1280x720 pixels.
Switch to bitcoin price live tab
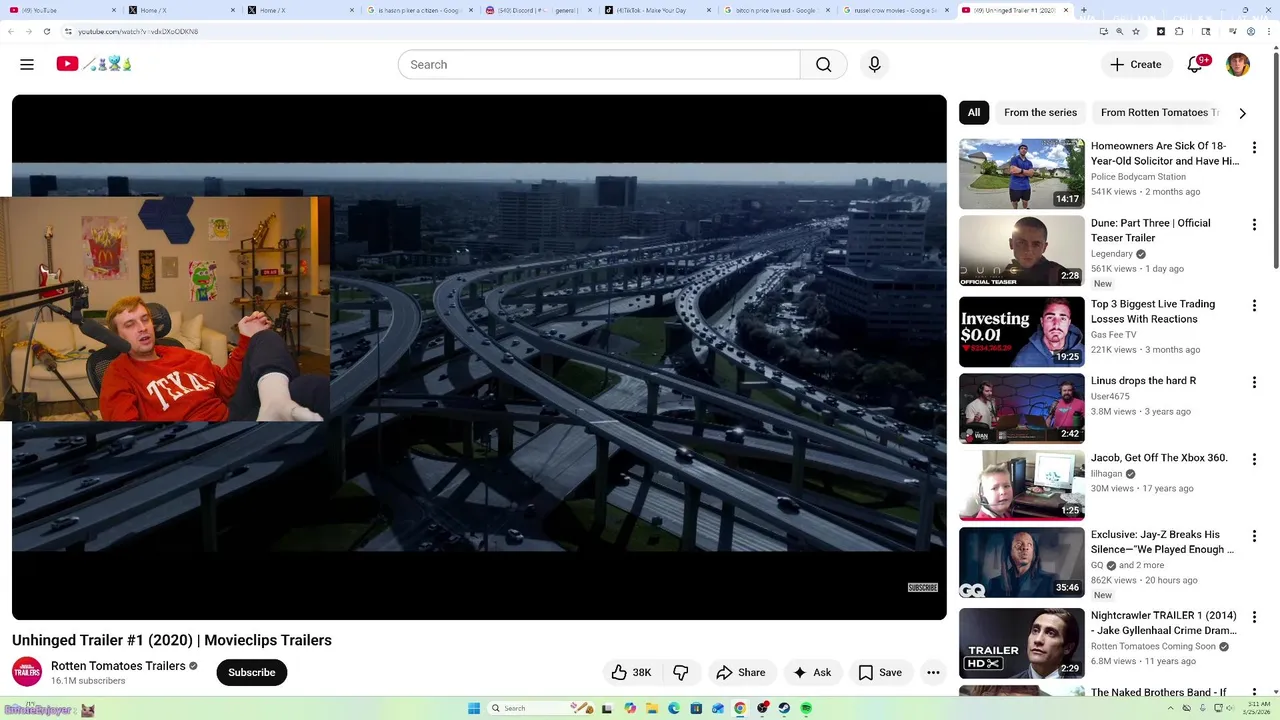776,10
